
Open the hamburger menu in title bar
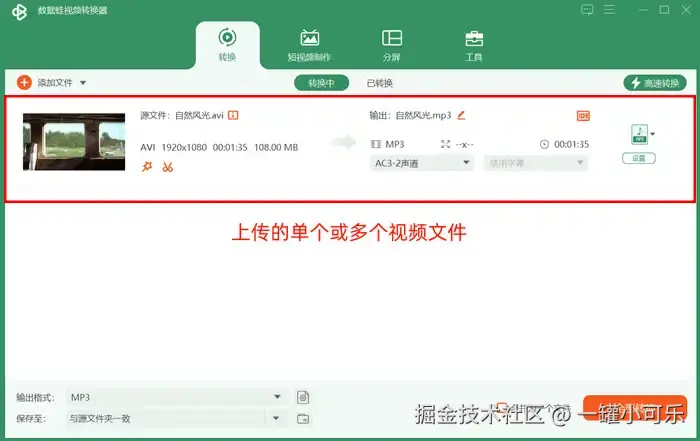(x=609, y=10)
